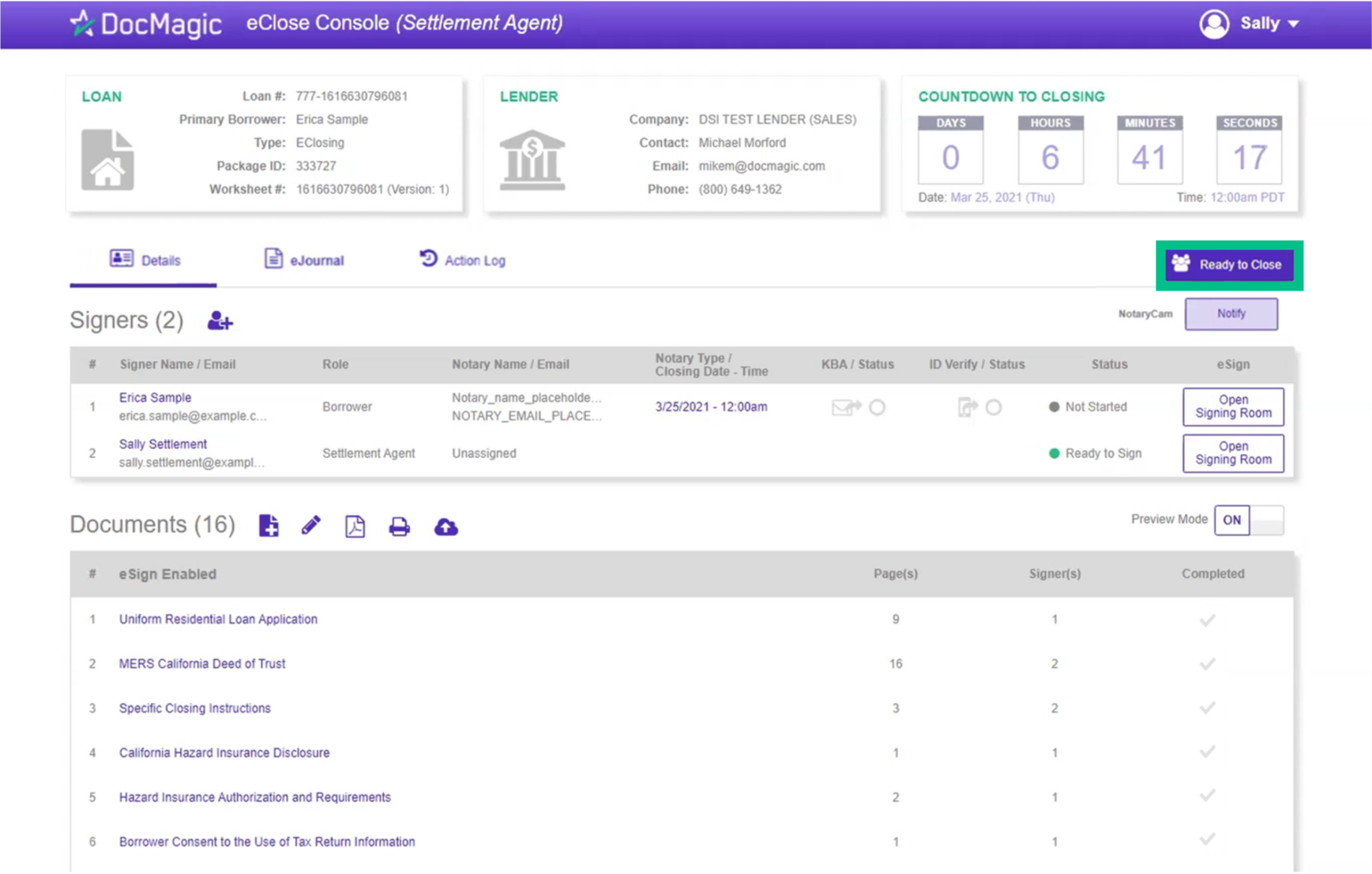Click the print documents icon
1372x874 pixels.
[400, 527]
